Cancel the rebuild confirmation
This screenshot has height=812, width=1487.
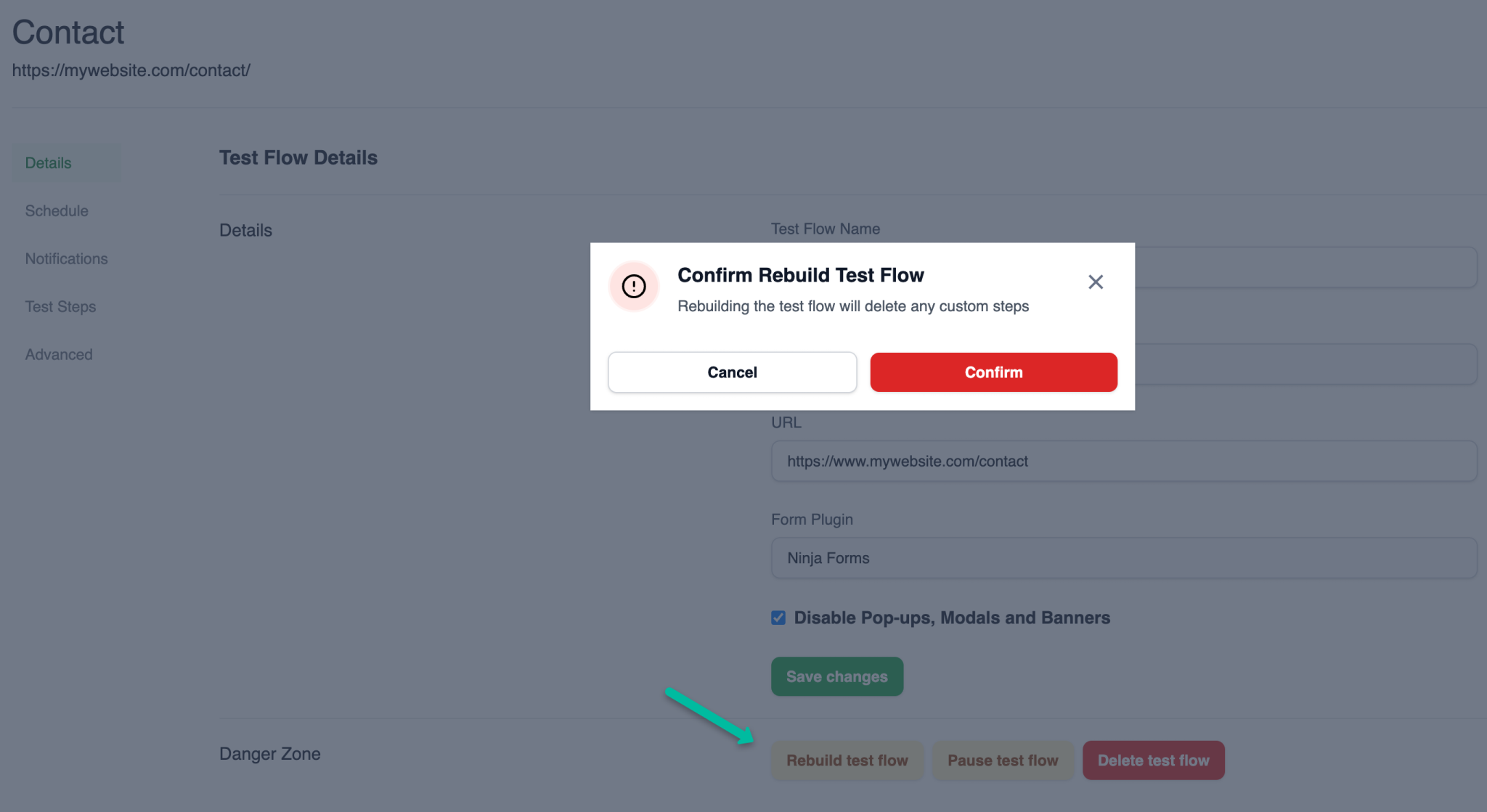731,372
